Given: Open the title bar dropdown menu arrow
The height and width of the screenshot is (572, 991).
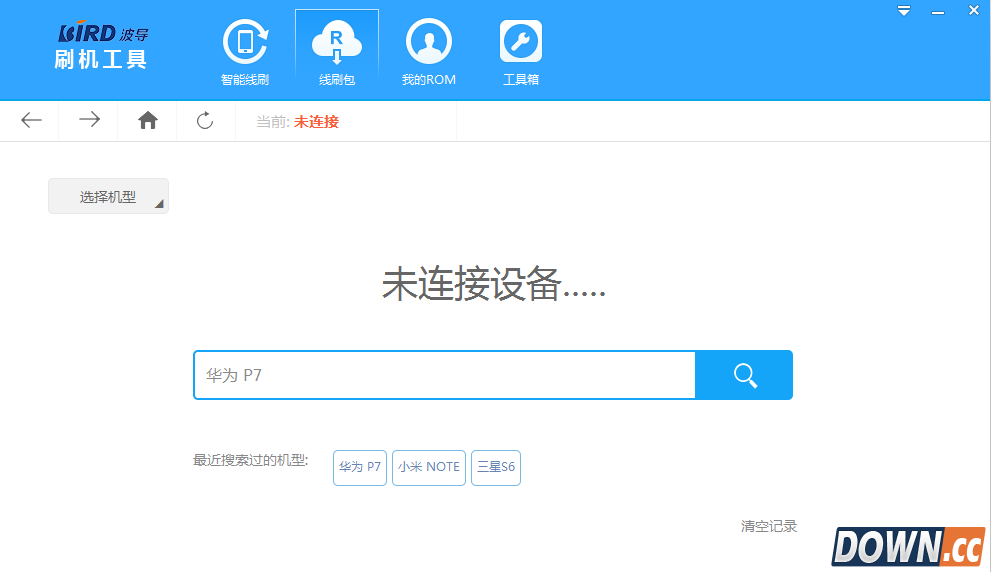Looking at the screenshot, I should point(903,11).
